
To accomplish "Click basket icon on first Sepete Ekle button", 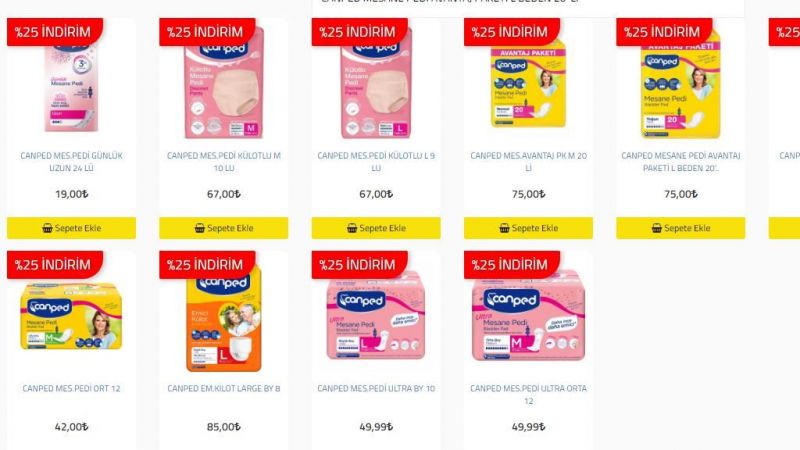I will point(47,228).
